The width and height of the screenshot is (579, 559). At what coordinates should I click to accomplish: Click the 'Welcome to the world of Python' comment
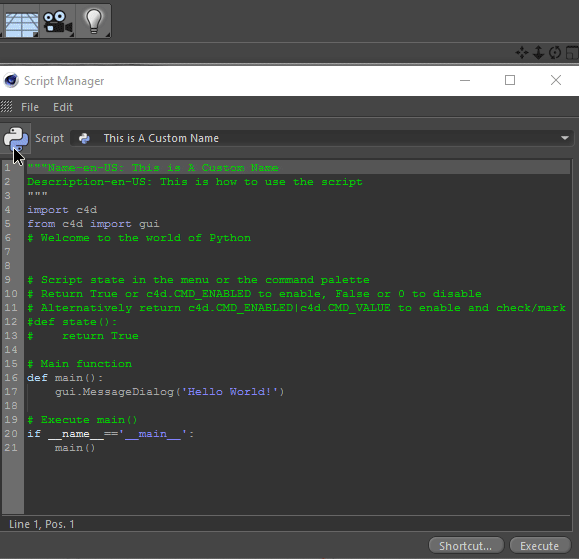(x=139, y=238)
